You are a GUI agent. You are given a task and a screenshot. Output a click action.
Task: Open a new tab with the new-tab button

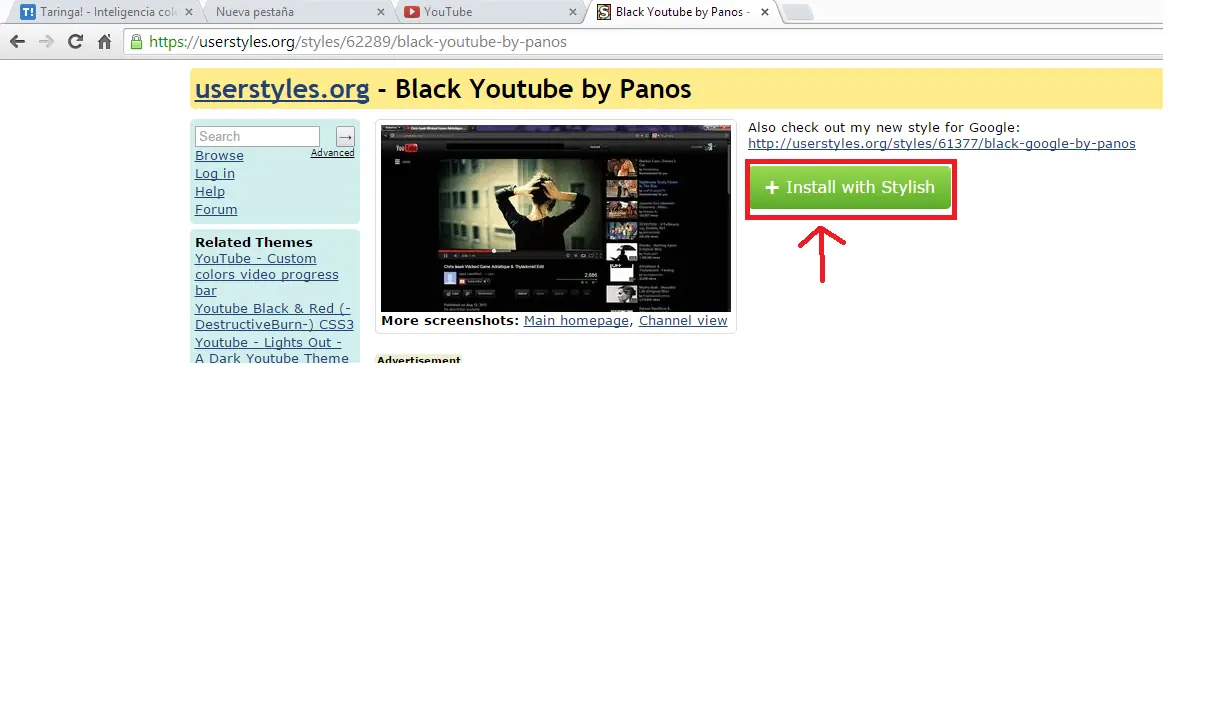798,13
